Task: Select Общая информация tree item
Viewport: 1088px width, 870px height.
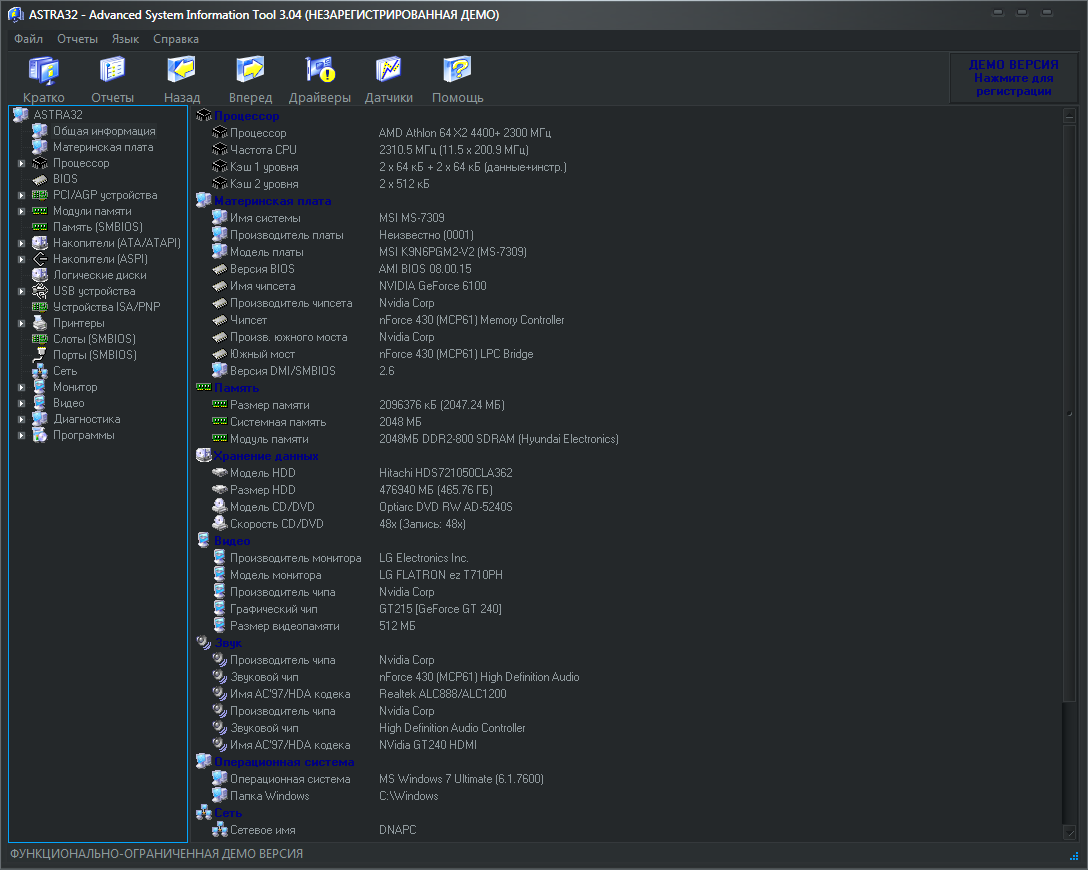Action: click(104, 130)
